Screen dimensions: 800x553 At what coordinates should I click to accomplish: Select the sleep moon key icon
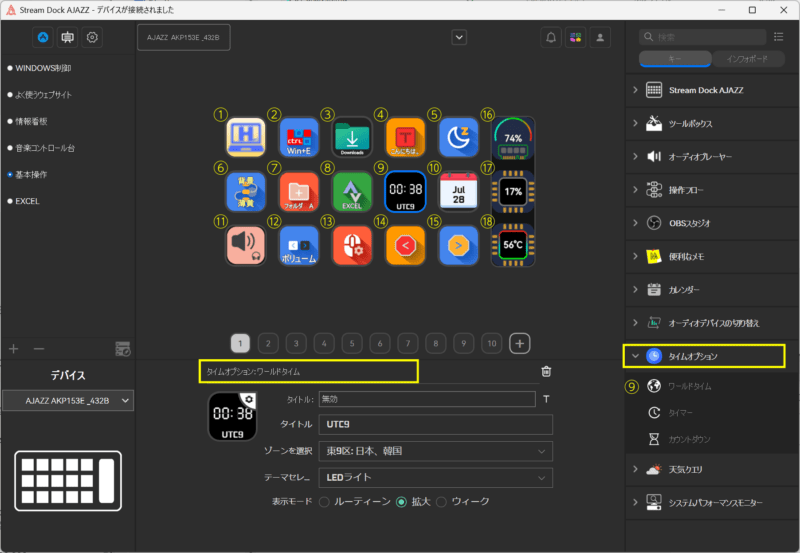point(458,138)
